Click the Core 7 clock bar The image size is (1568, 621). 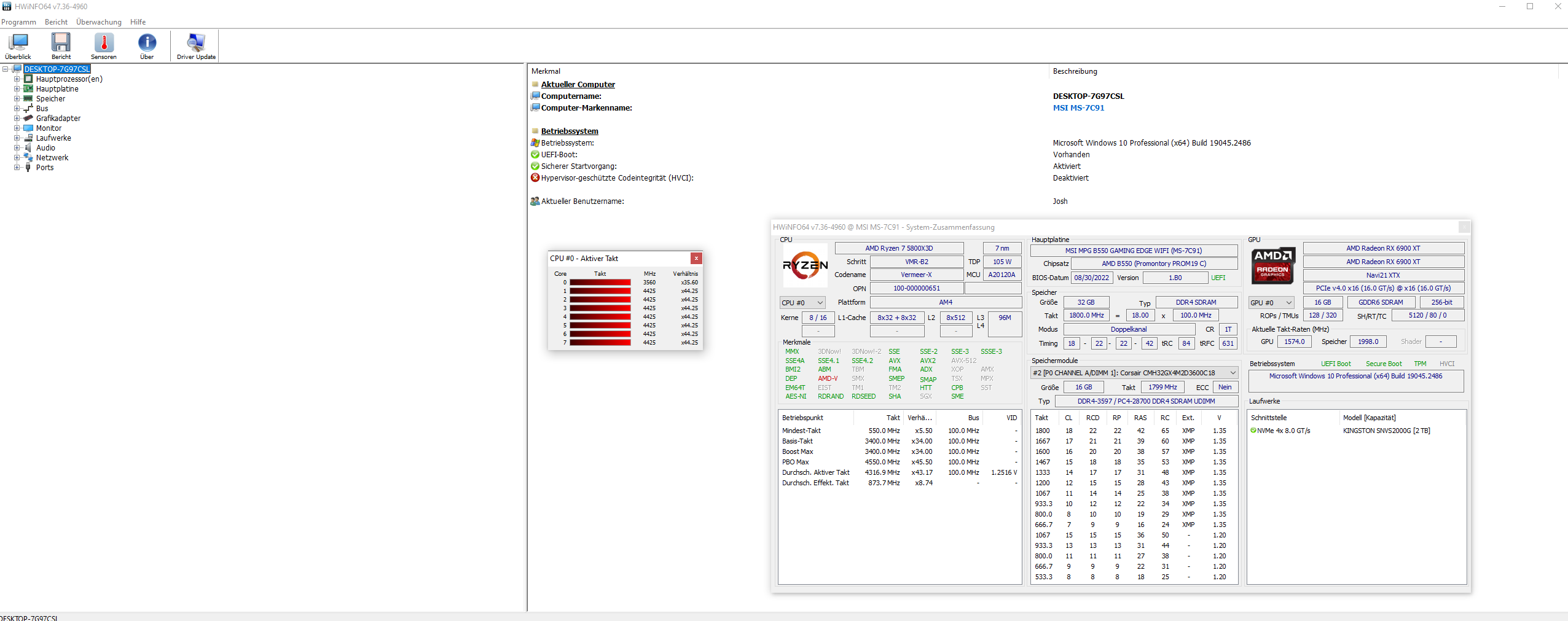600,343
